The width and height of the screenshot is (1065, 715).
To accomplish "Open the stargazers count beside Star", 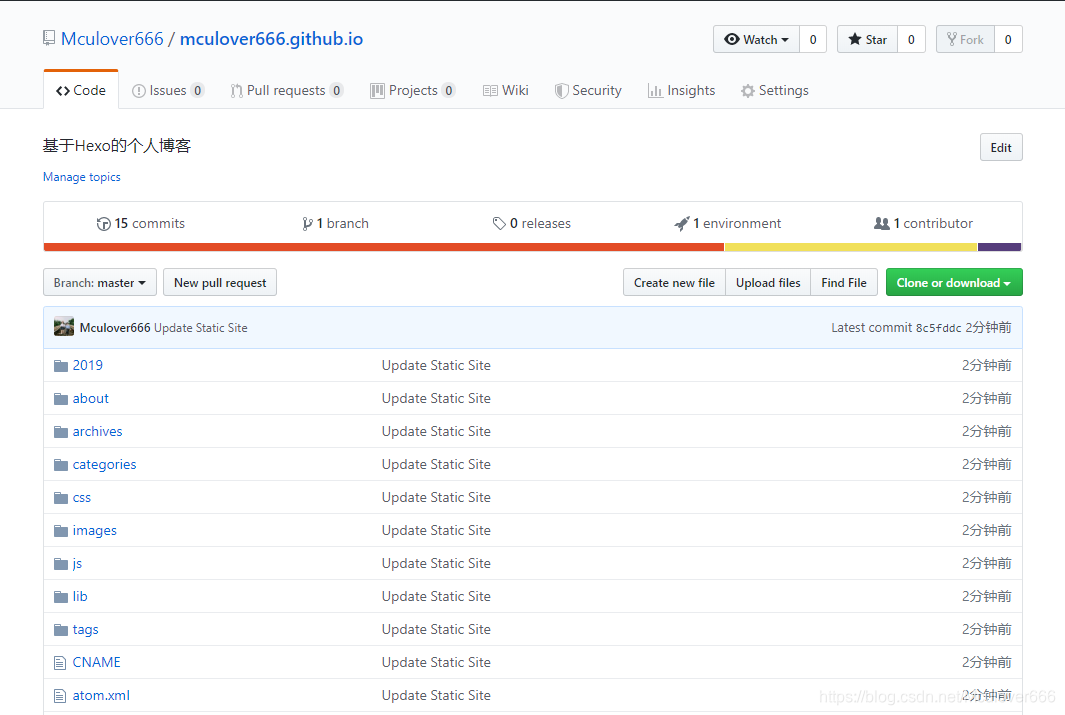I will coord(911,39).
